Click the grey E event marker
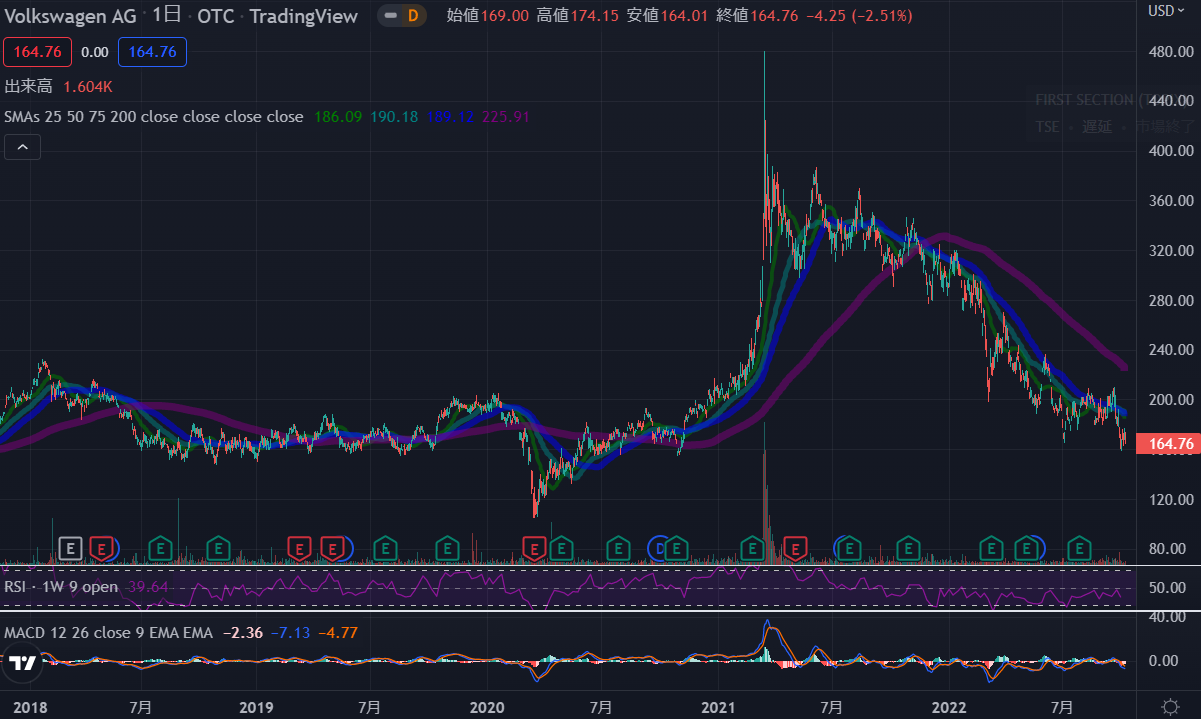 coord(69,547)
